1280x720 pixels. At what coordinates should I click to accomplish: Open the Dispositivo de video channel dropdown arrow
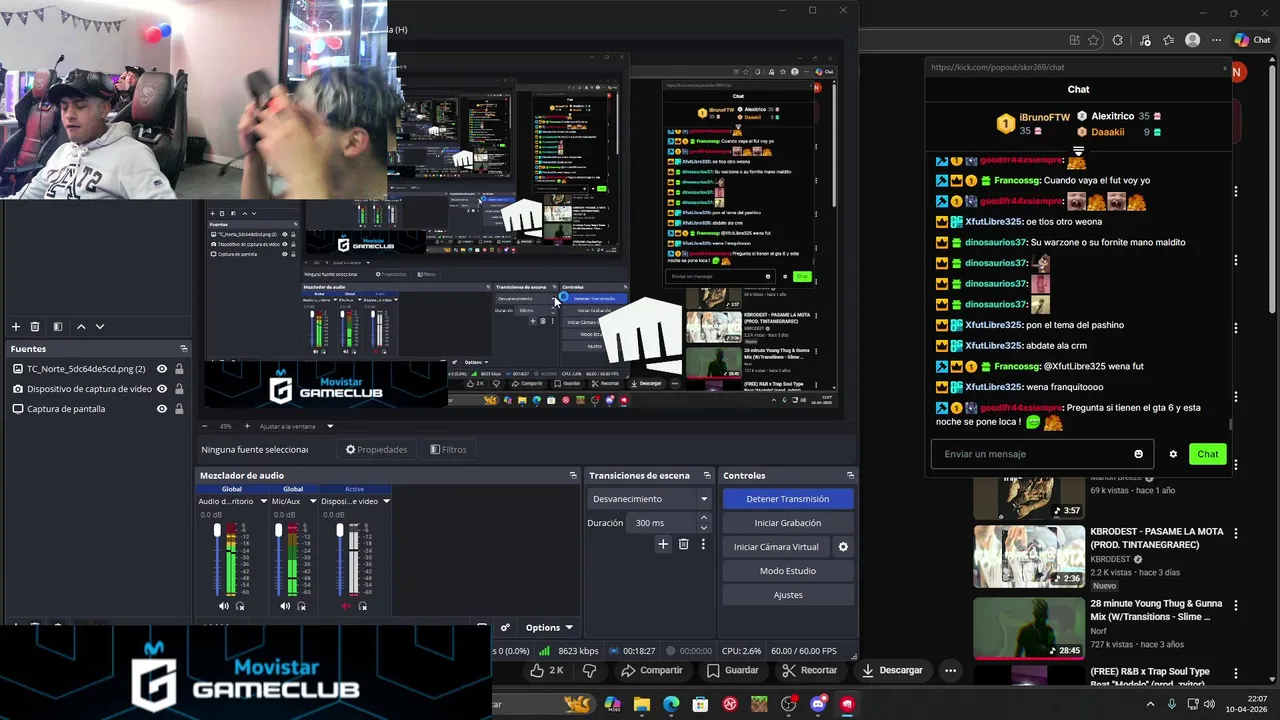coord(386,501)
